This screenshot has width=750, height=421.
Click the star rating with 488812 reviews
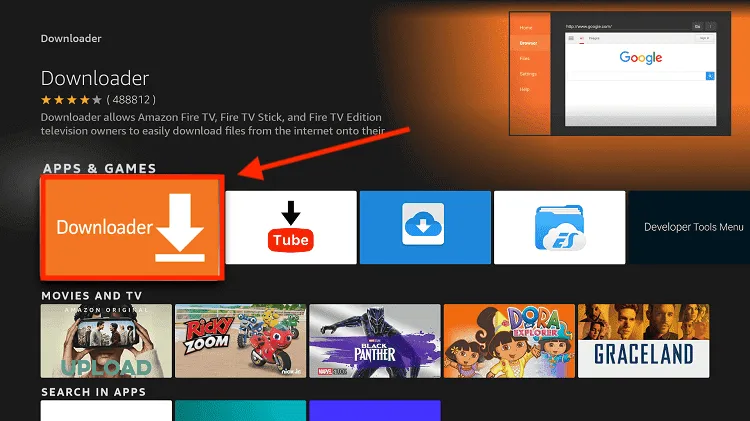[x=98, y=100]
